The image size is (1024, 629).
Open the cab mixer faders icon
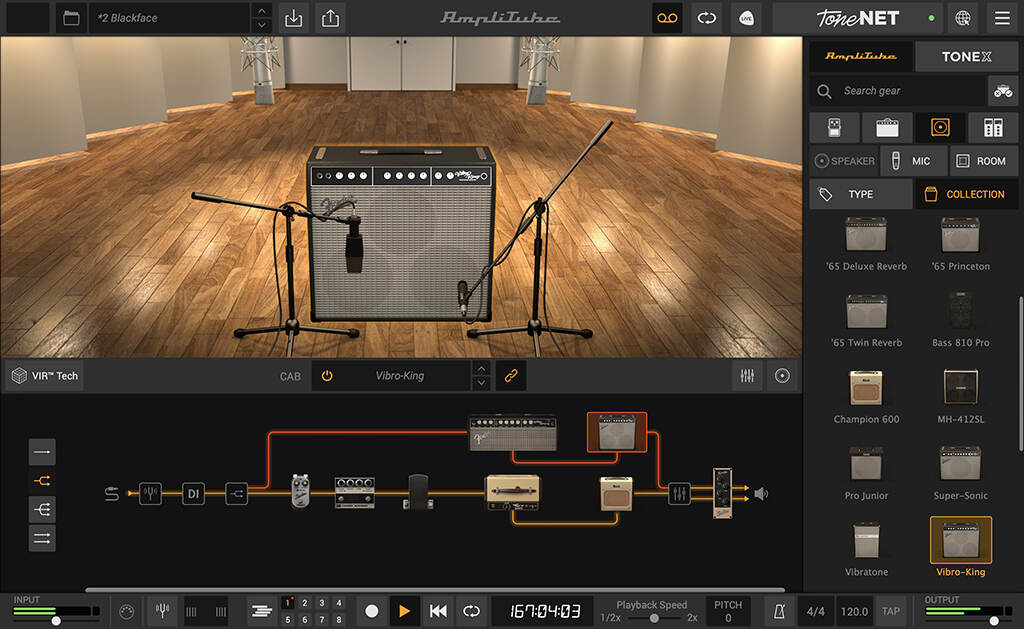(x=747, y=375)
